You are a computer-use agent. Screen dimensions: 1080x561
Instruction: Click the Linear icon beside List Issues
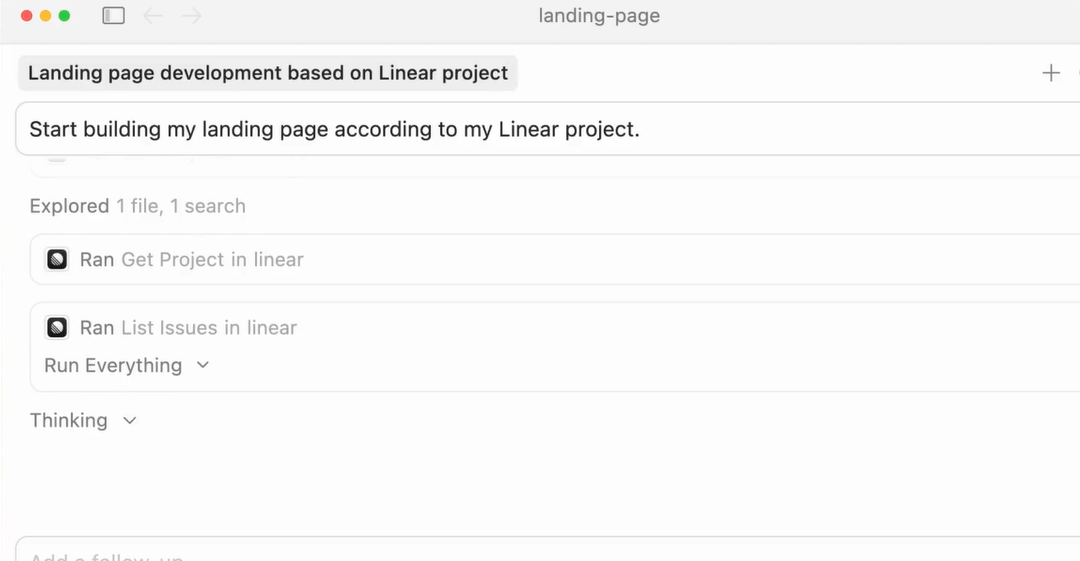click(57, 328)
